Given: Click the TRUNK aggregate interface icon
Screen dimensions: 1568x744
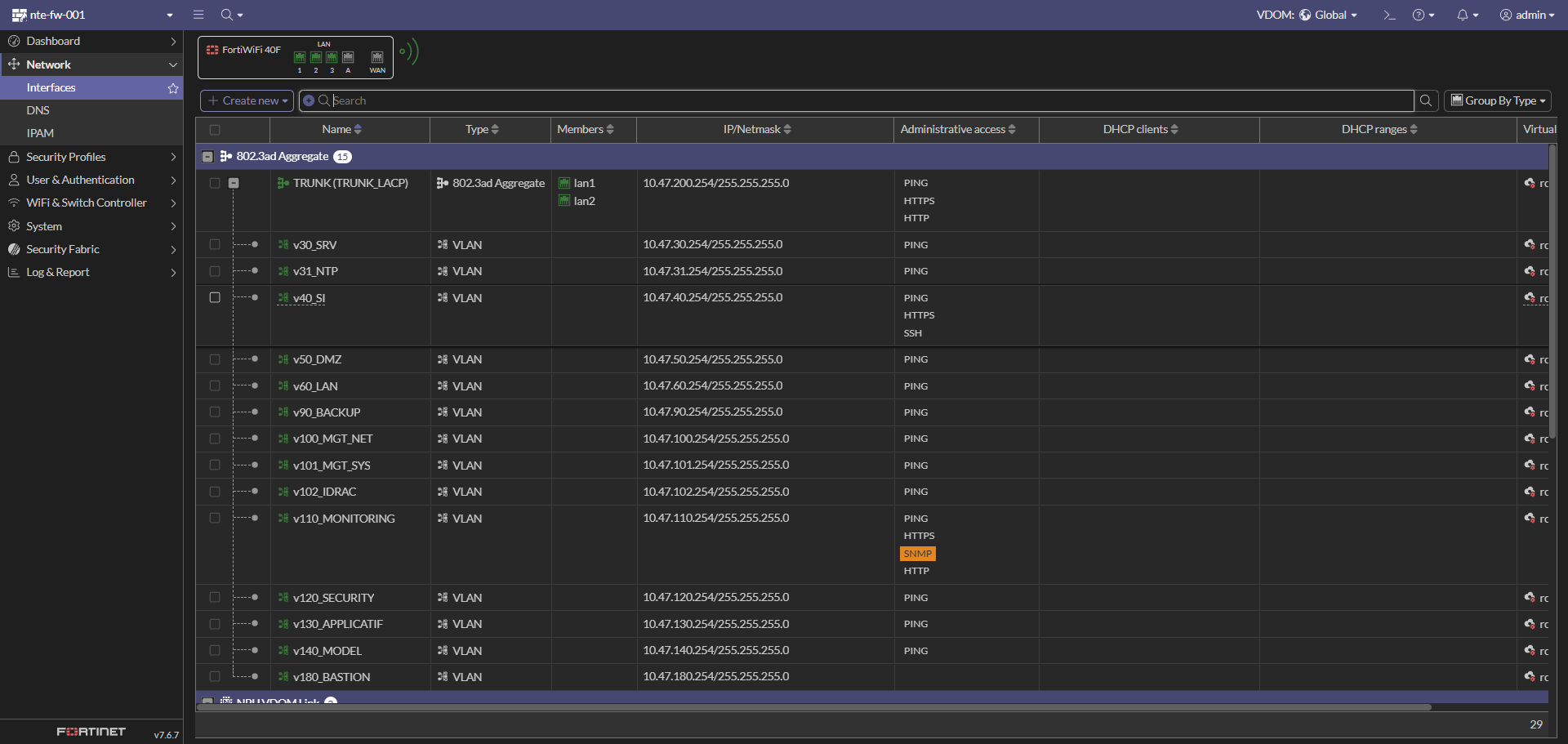Looking at the screenshot, I should [283, 183].
